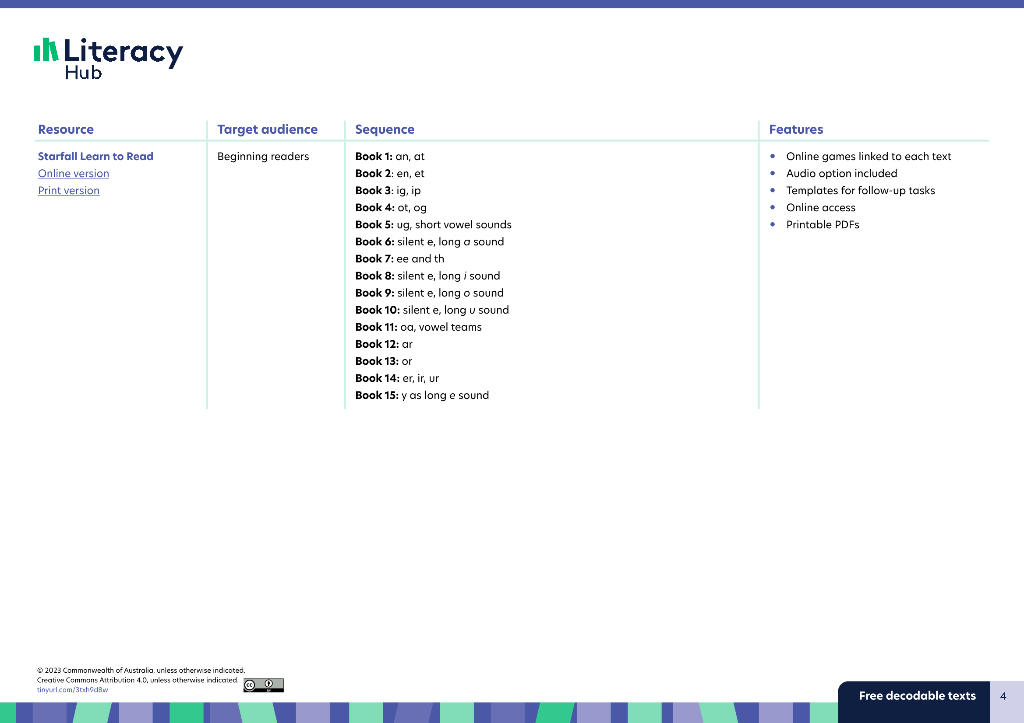1024x723 pixels.
Task: Click the Features column header
Action: coord(796,129)
